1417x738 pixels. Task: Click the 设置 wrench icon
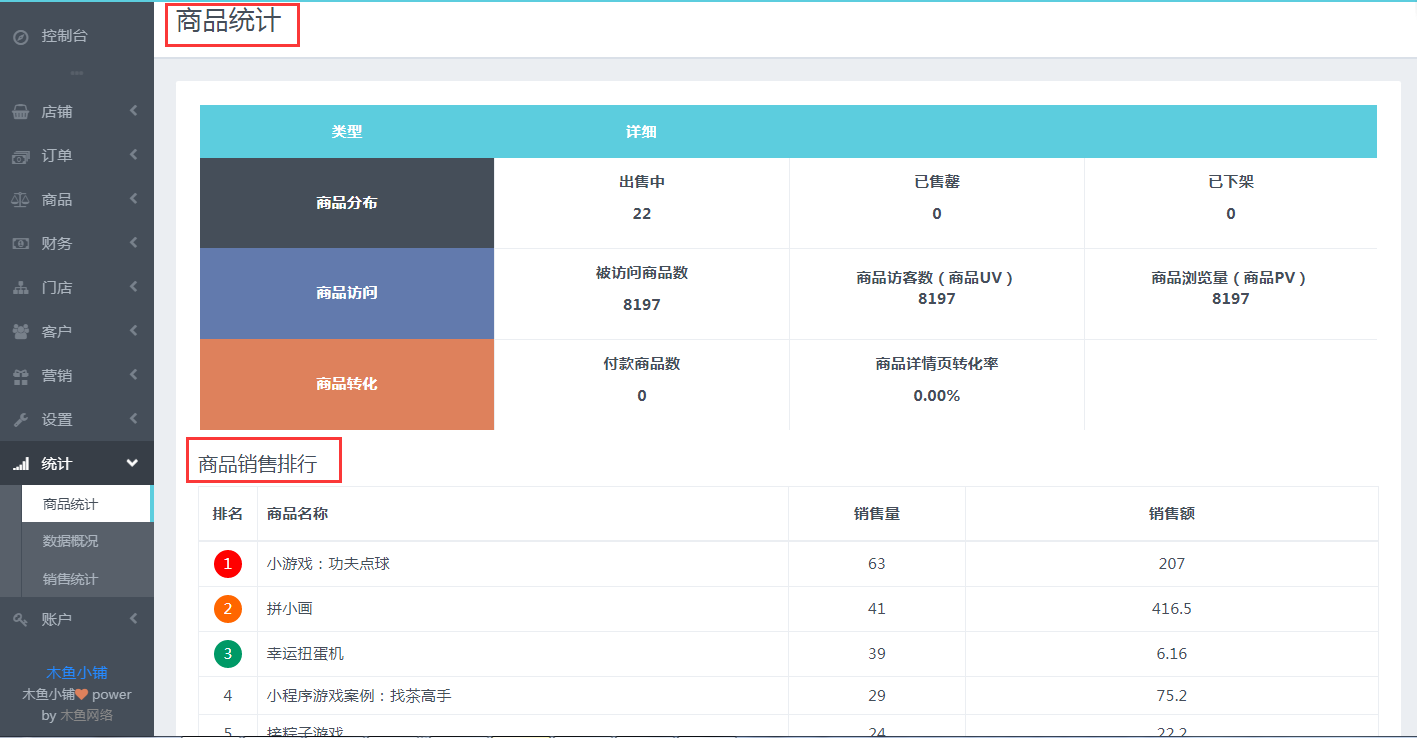[x=20, y=420]
